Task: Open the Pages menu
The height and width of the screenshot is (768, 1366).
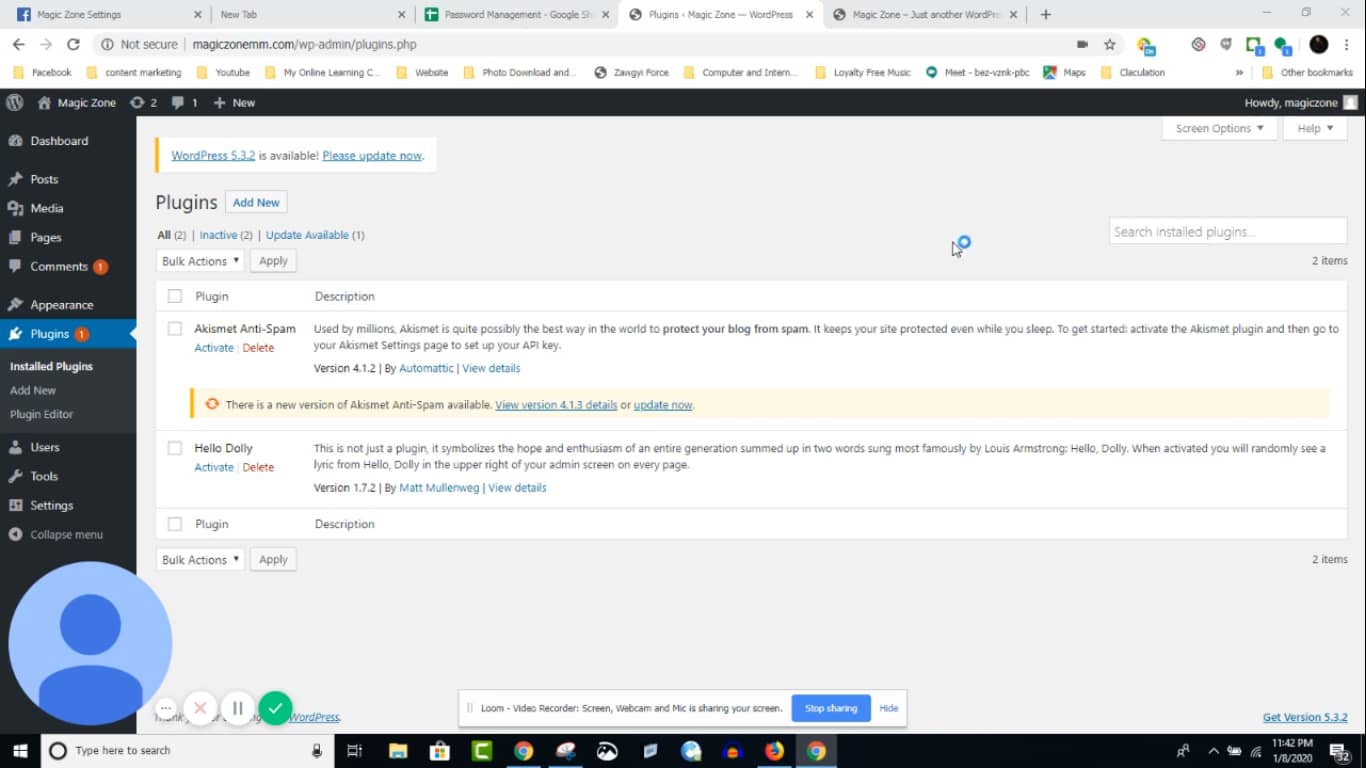Action: tap(68, 237)
